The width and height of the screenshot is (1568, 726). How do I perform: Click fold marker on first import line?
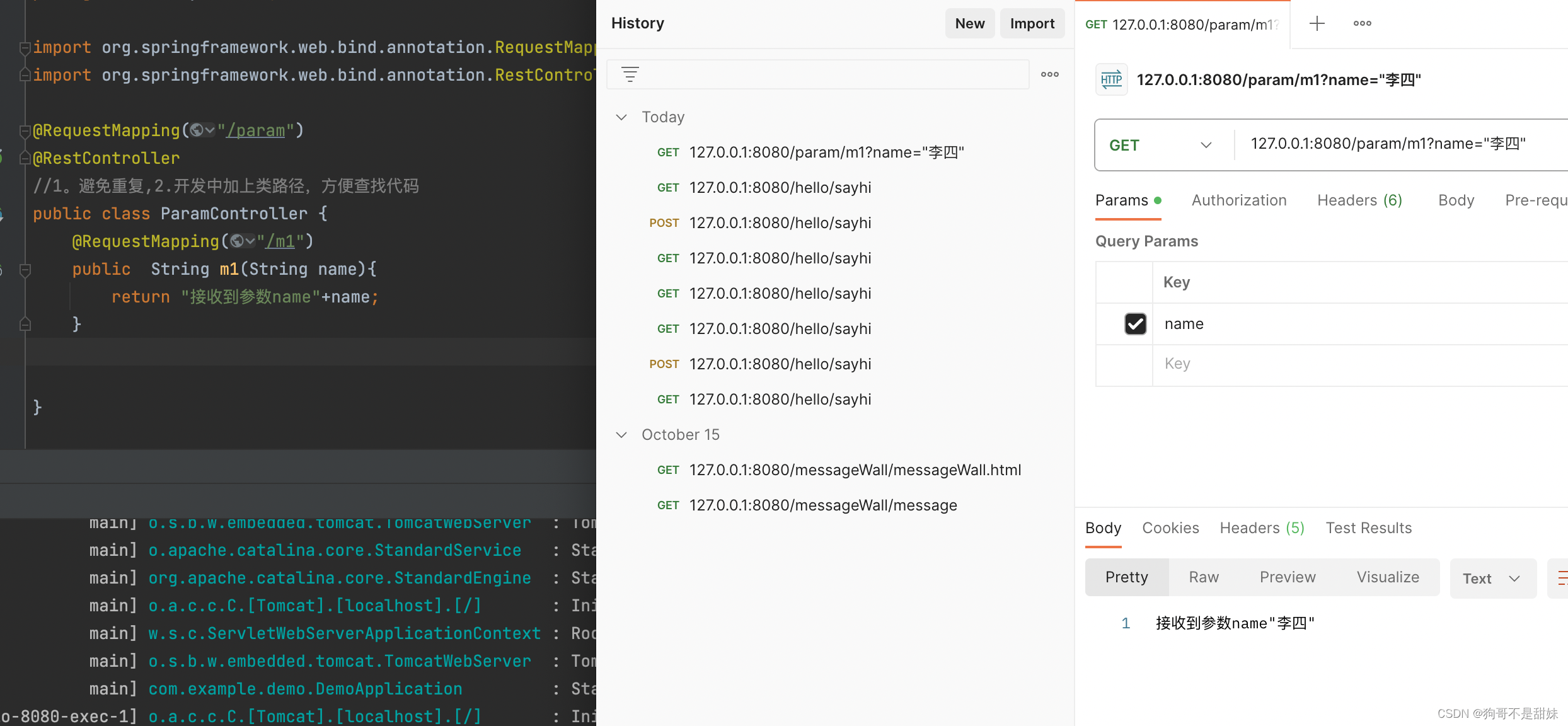pos(25,48)
